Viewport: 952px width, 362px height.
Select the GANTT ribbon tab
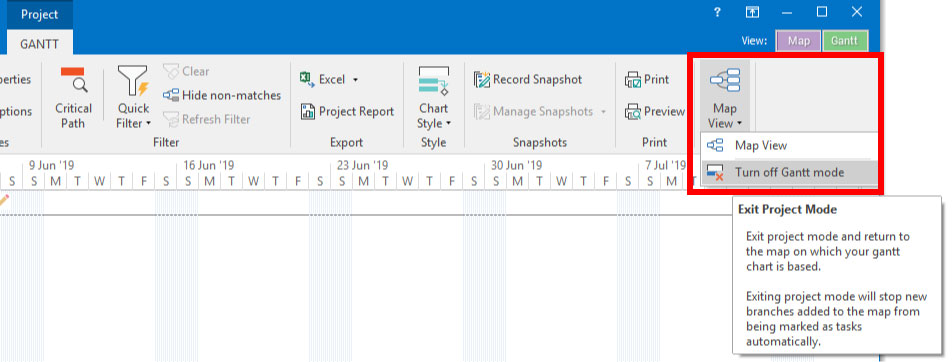point(40,44)
